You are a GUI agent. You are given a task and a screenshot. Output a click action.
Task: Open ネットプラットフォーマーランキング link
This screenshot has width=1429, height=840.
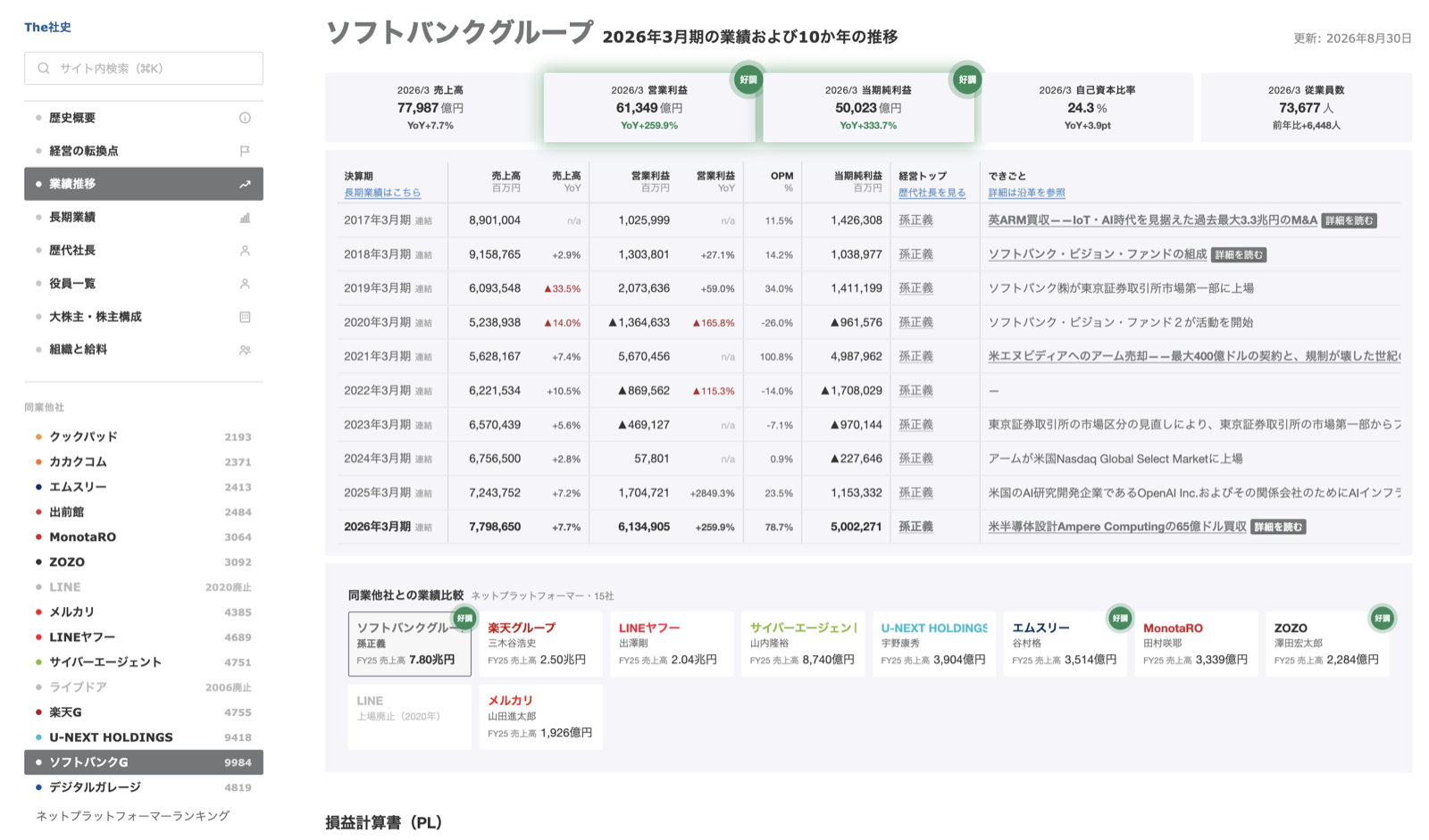coord(133,816)
